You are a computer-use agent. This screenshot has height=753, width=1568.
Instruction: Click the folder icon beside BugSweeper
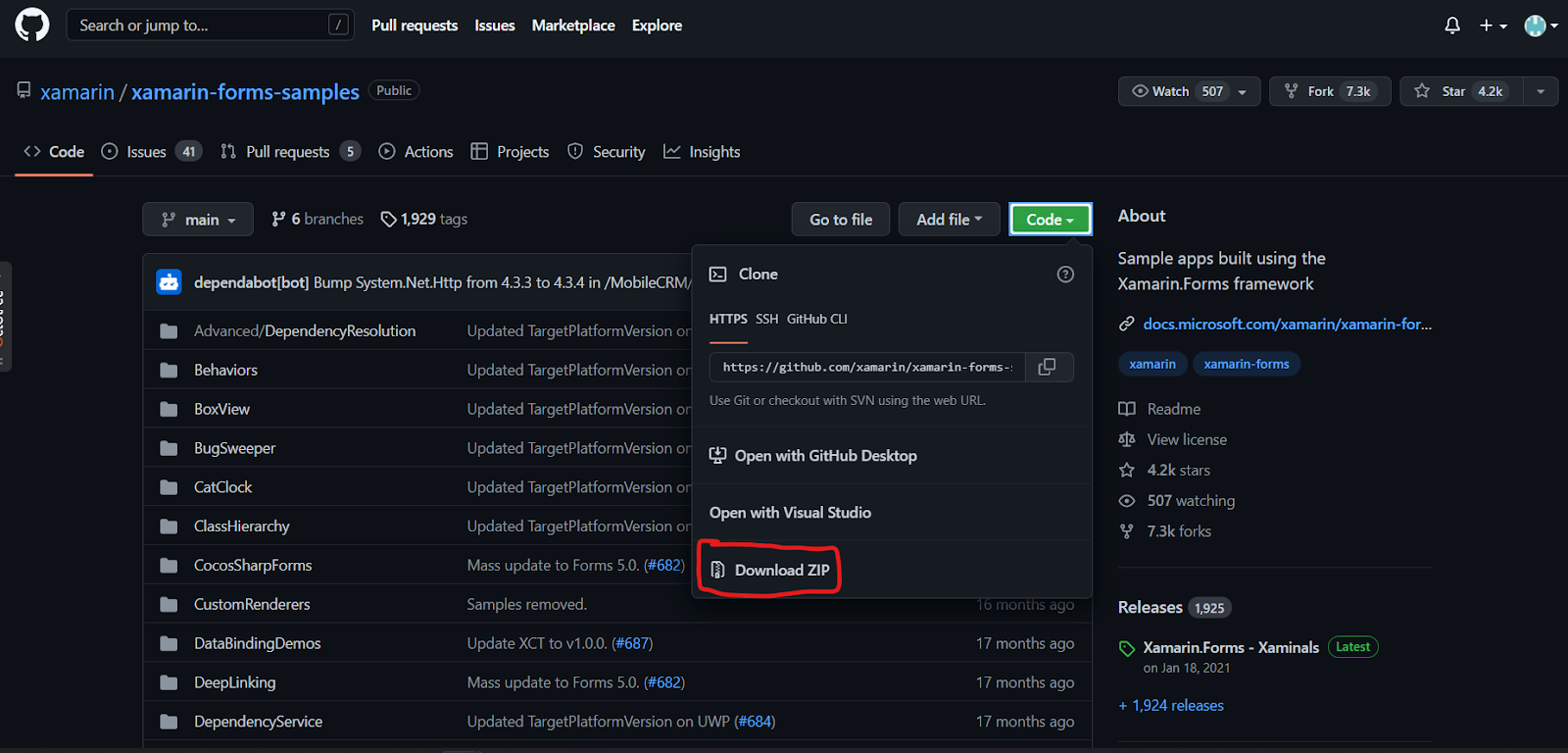click(x=169, y=449)
